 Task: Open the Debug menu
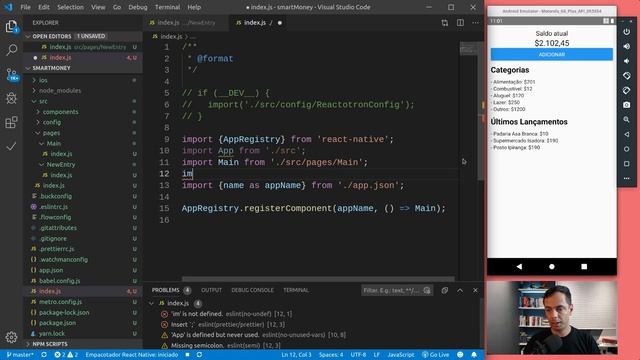[x=138, y=7]
